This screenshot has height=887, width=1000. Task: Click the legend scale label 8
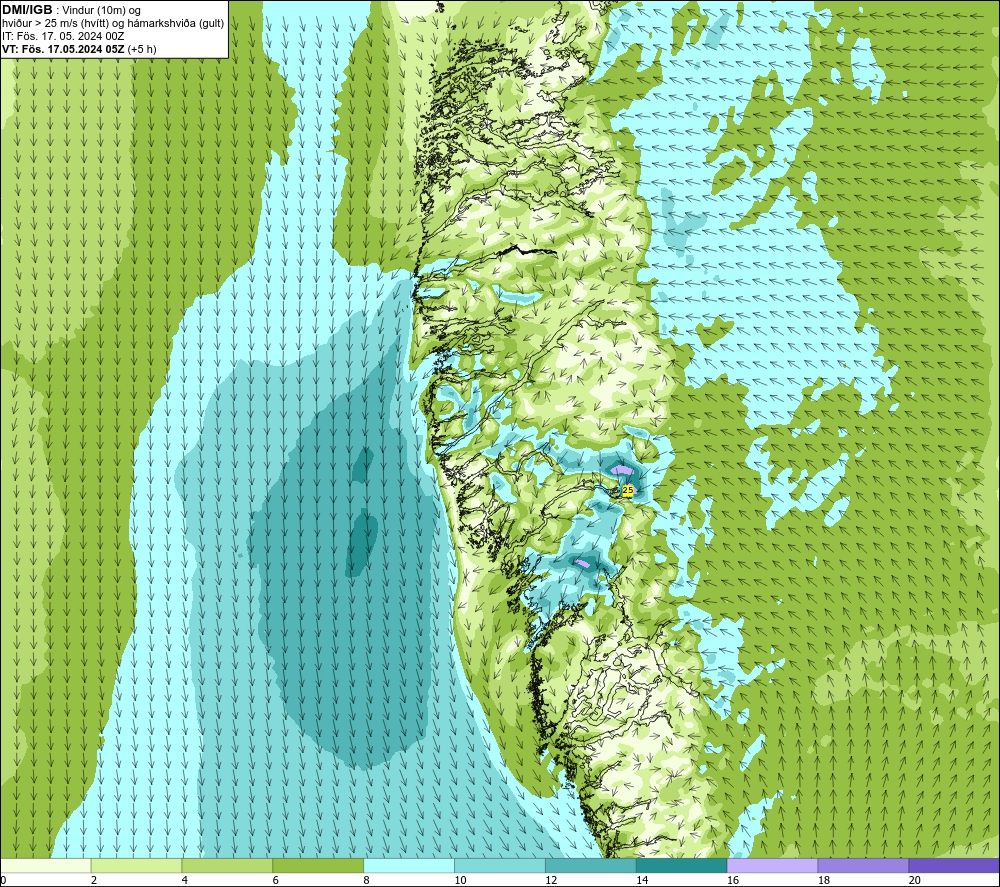[366, 880]
